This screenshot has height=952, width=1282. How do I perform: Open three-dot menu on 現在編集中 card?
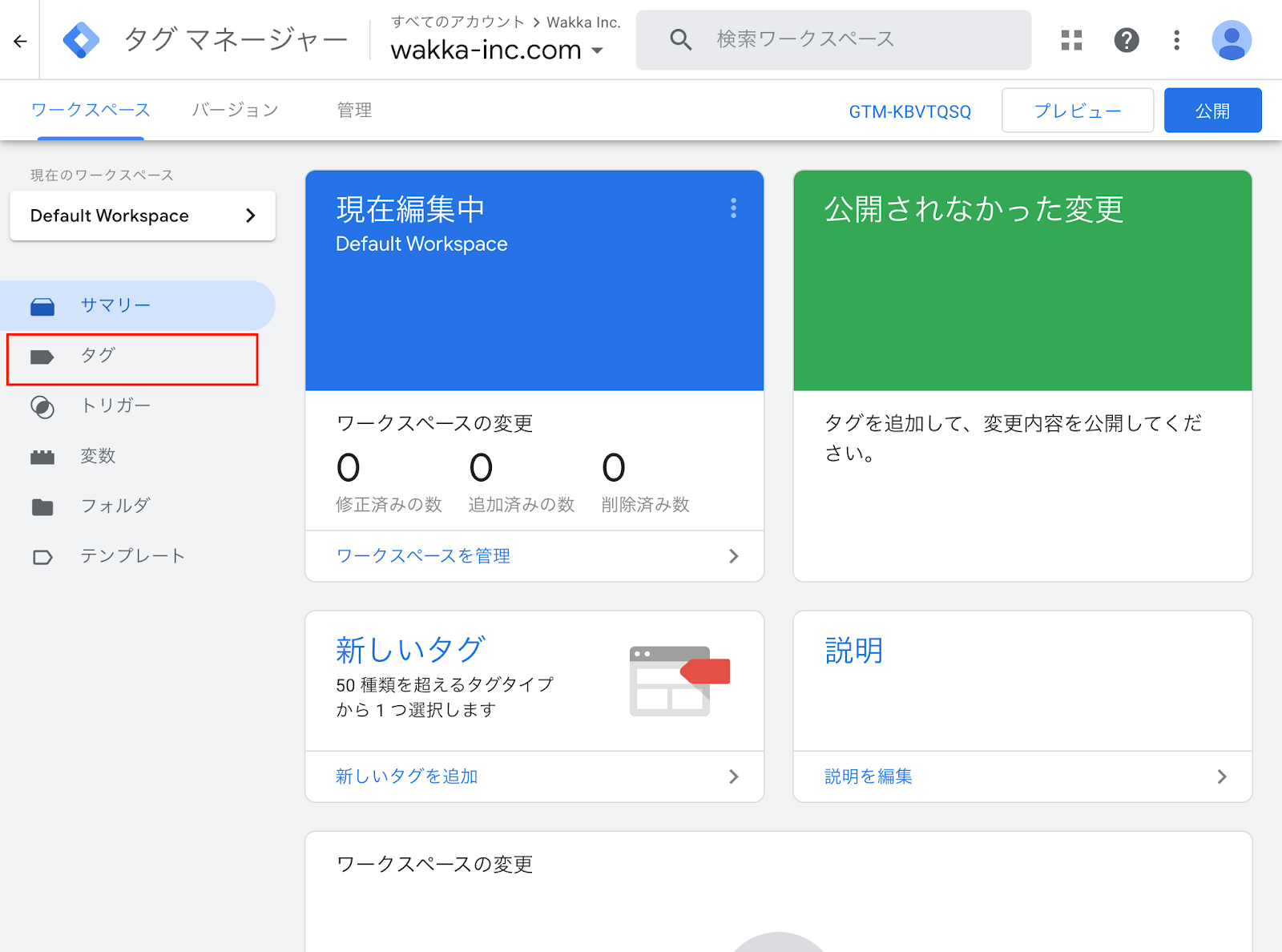pos(733,208)
